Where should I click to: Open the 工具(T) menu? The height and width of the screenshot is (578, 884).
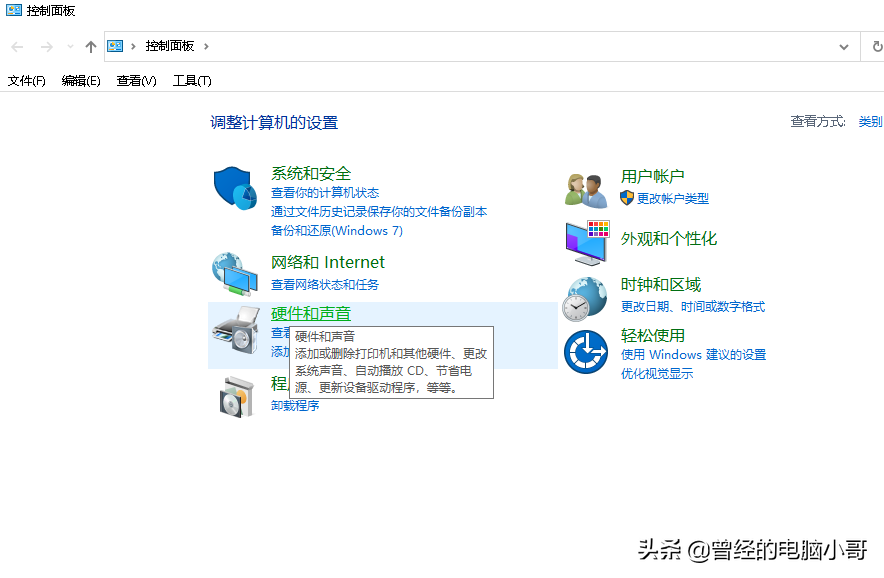192,81
